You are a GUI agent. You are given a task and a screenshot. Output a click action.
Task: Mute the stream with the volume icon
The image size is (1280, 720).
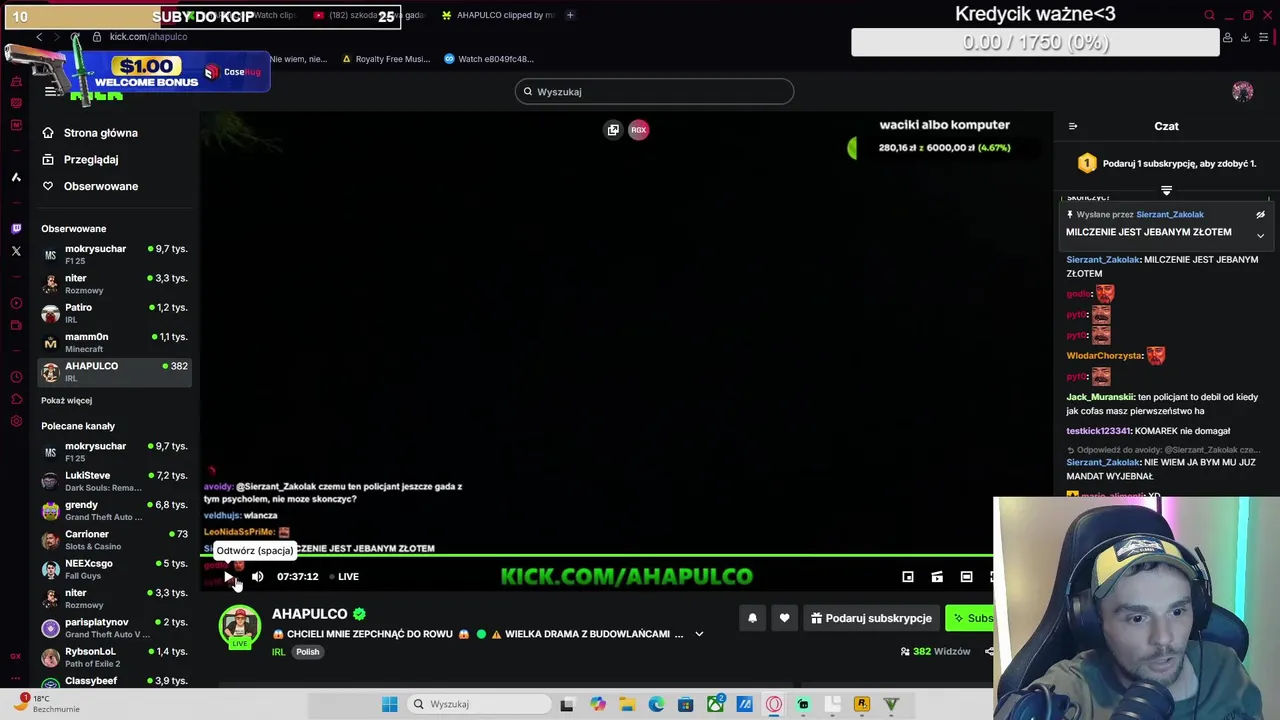click(257, 577)
